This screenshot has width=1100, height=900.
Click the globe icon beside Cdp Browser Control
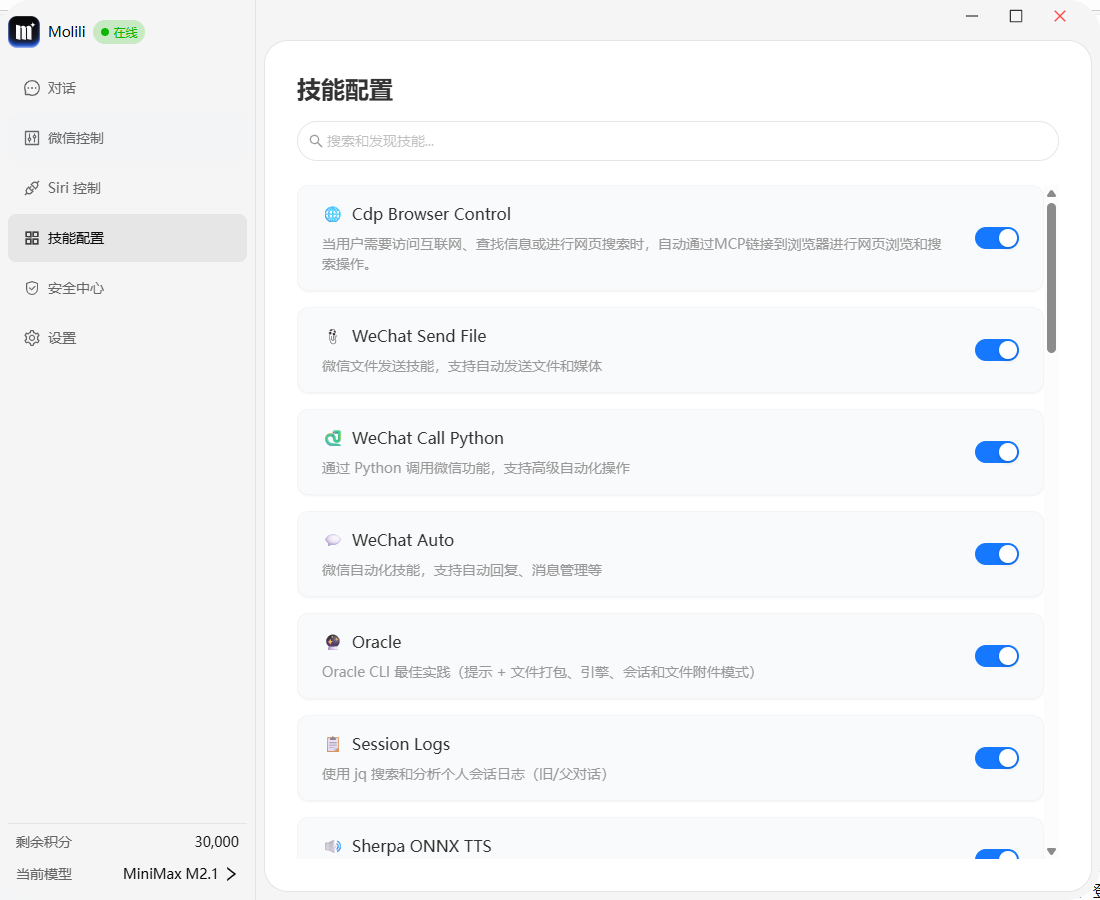[332, 214]
